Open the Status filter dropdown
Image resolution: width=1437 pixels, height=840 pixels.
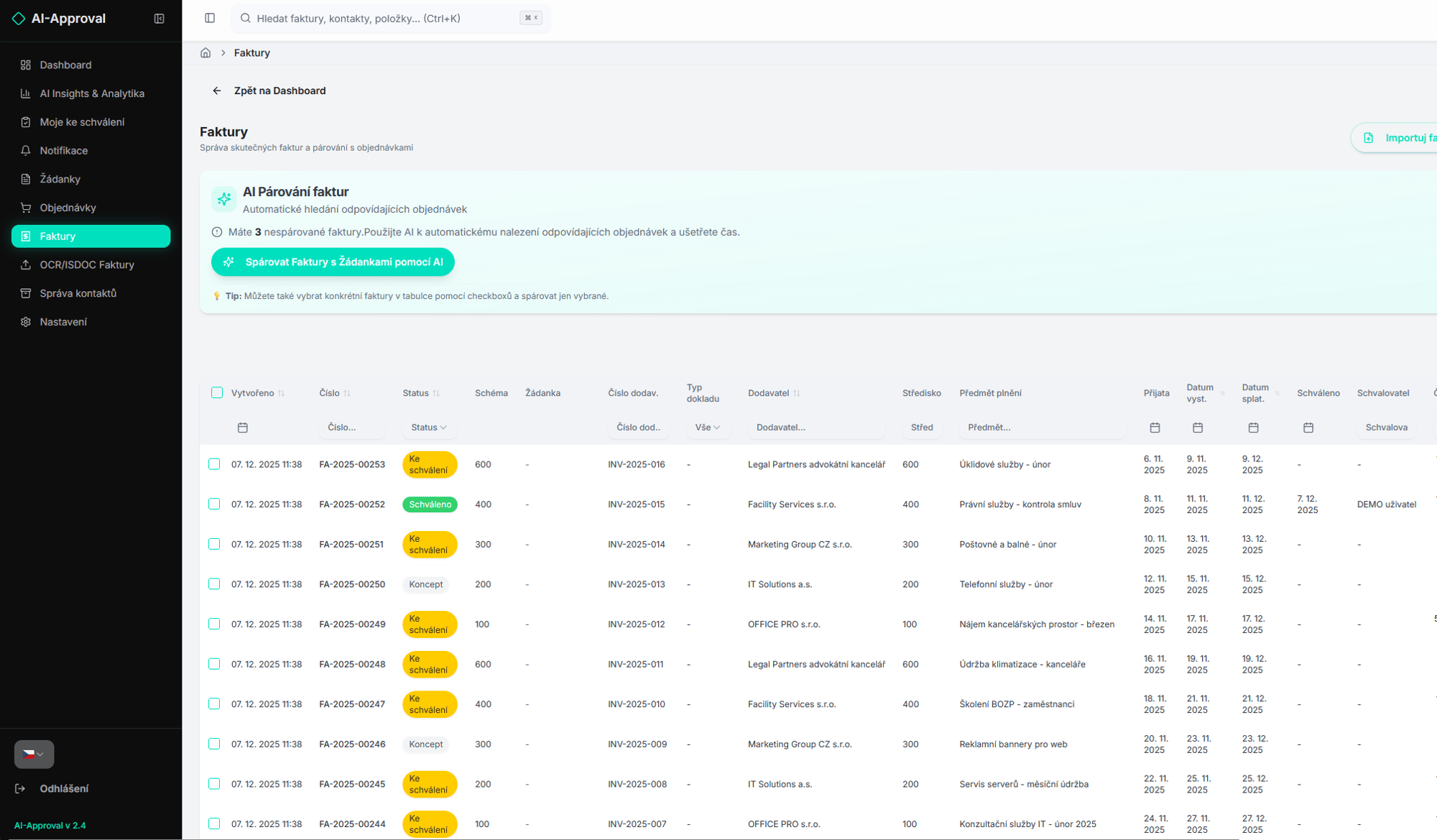click(429, 428)
